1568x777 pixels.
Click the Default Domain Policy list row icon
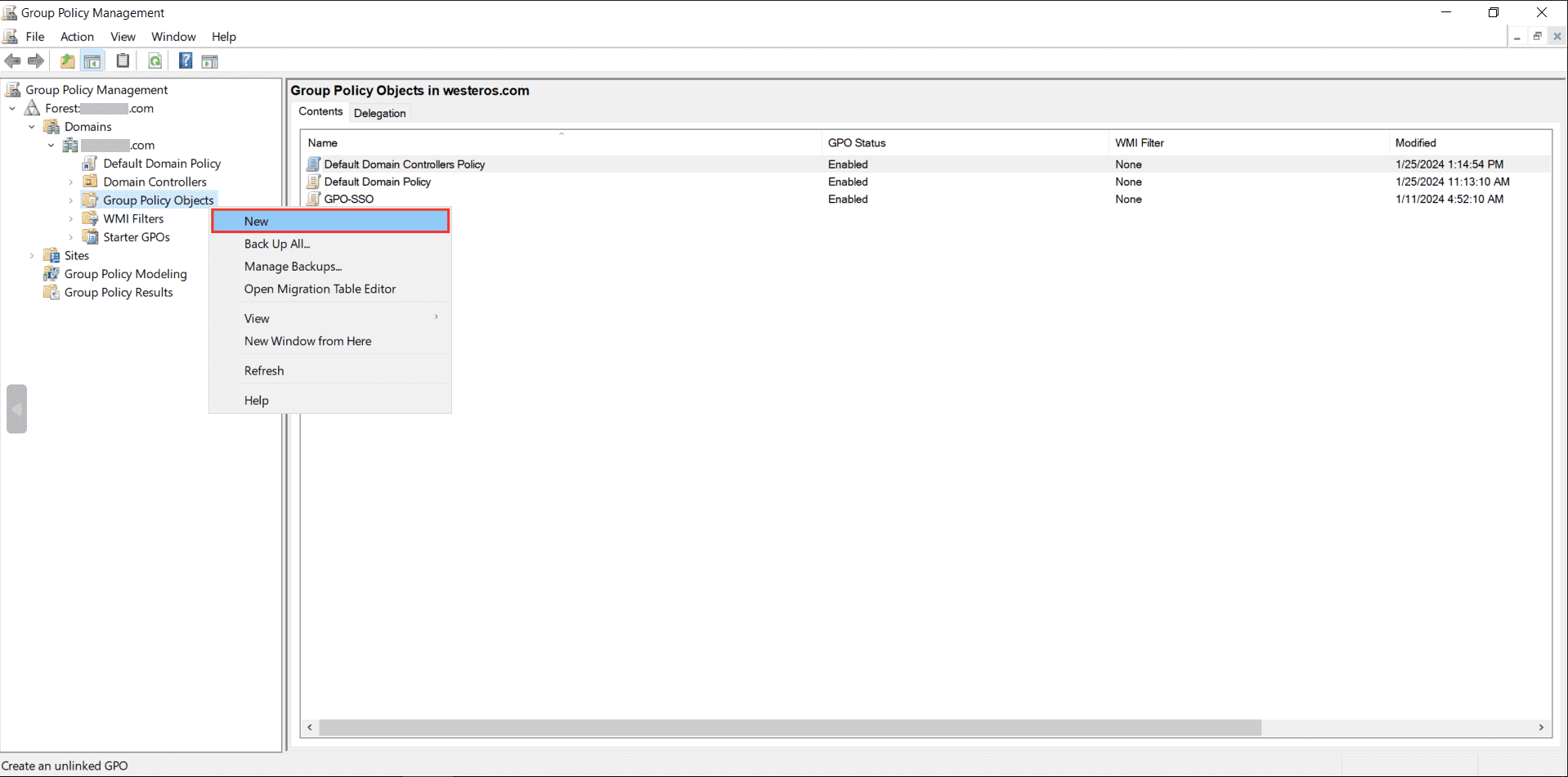(x=313, y=182)
